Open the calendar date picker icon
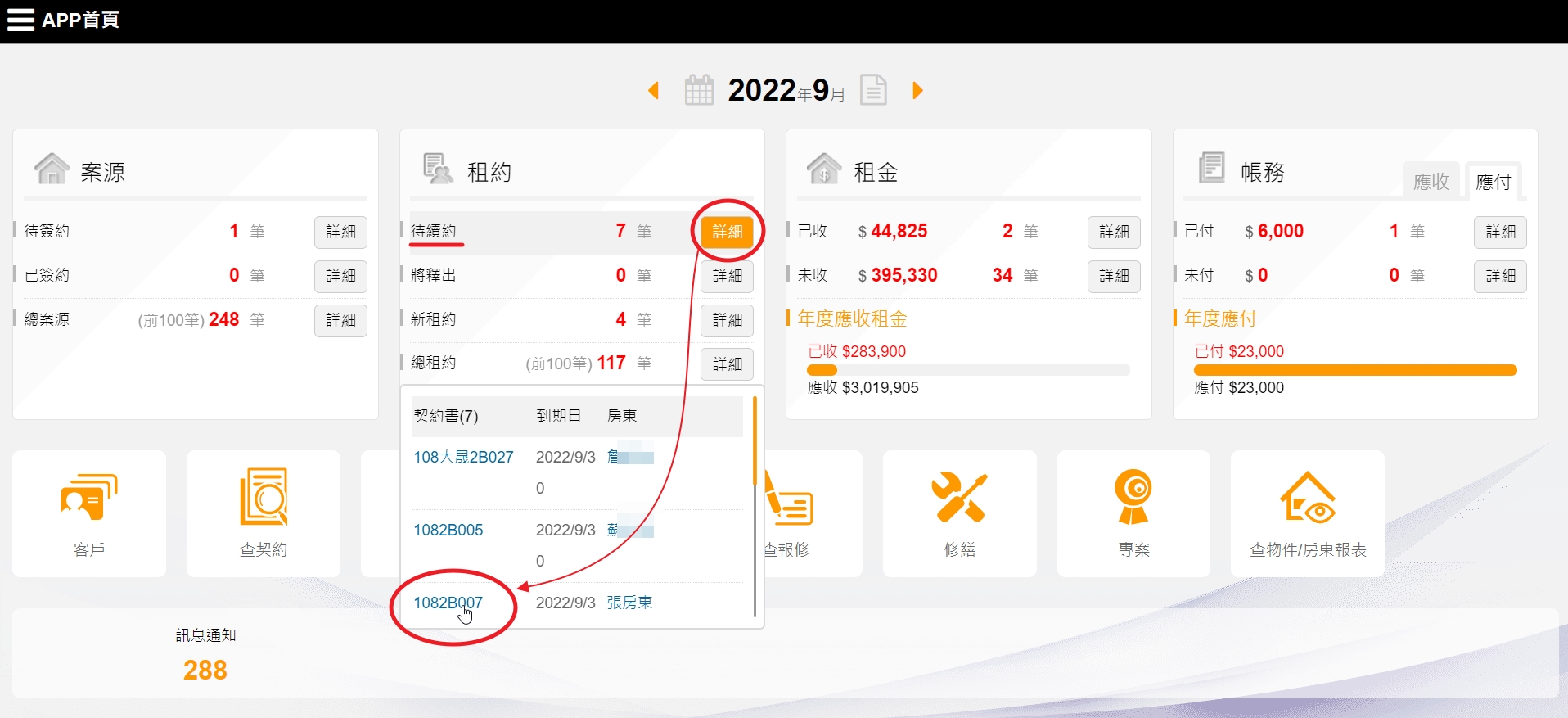 pyautogui.click(x=699, y=90)
